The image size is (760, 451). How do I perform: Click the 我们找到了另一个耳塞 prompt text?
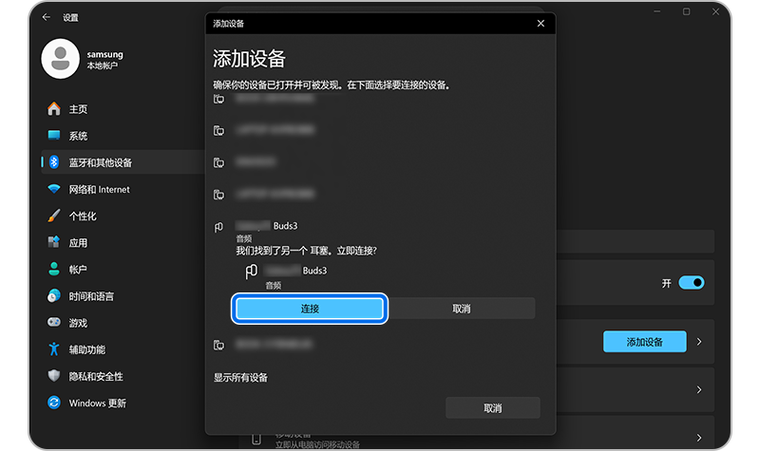click(x=306, y=251)
